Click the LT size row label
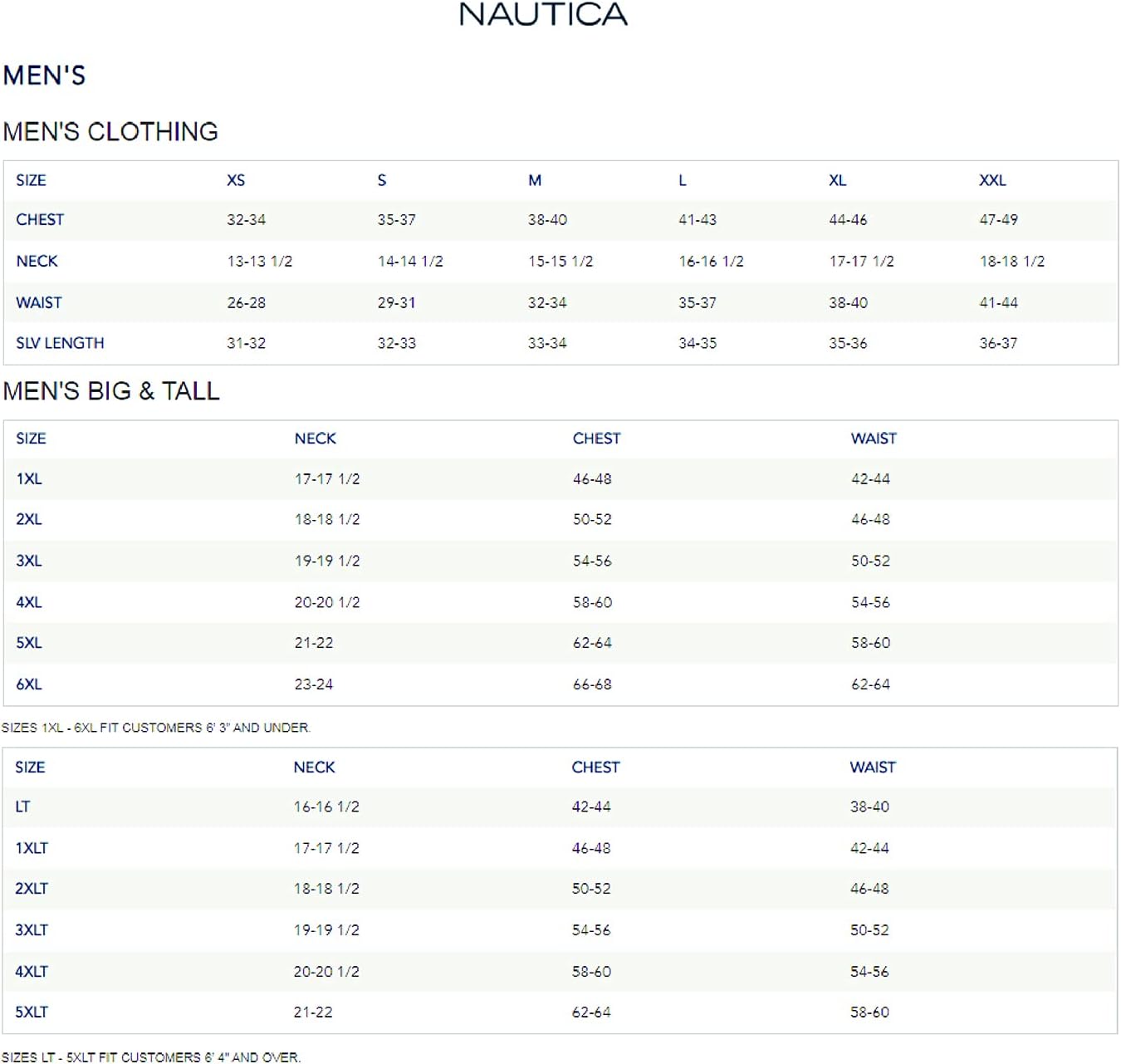The height and width of the screenshot is (1064, 1121). coord(22,807)
